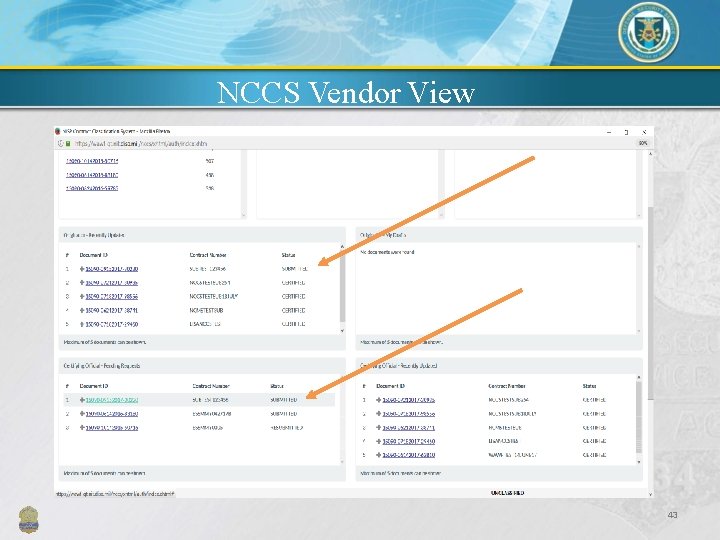
Task: Click 'Contract Number' header in Originator Recently Updated
Action: click(208, 255)
